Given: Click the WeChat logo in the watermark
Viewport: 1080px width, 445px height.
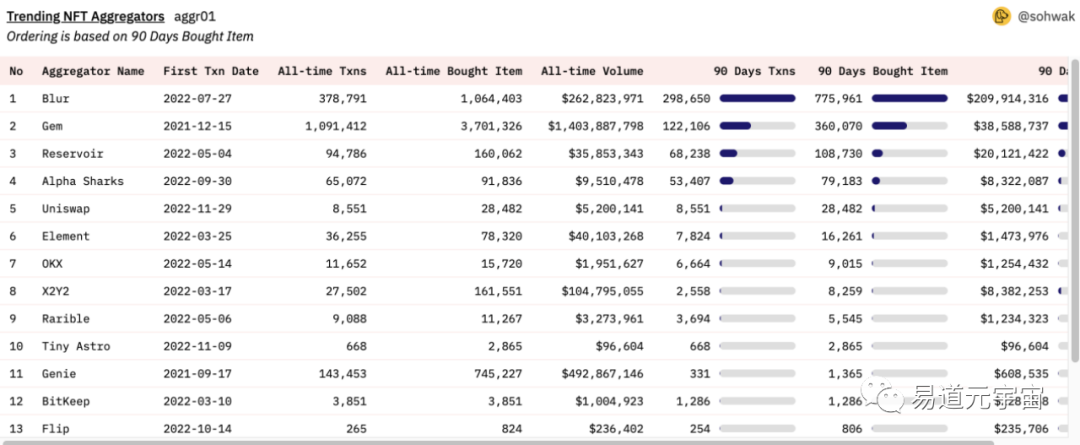Looking at the screenshot, I should click(884, 400).
